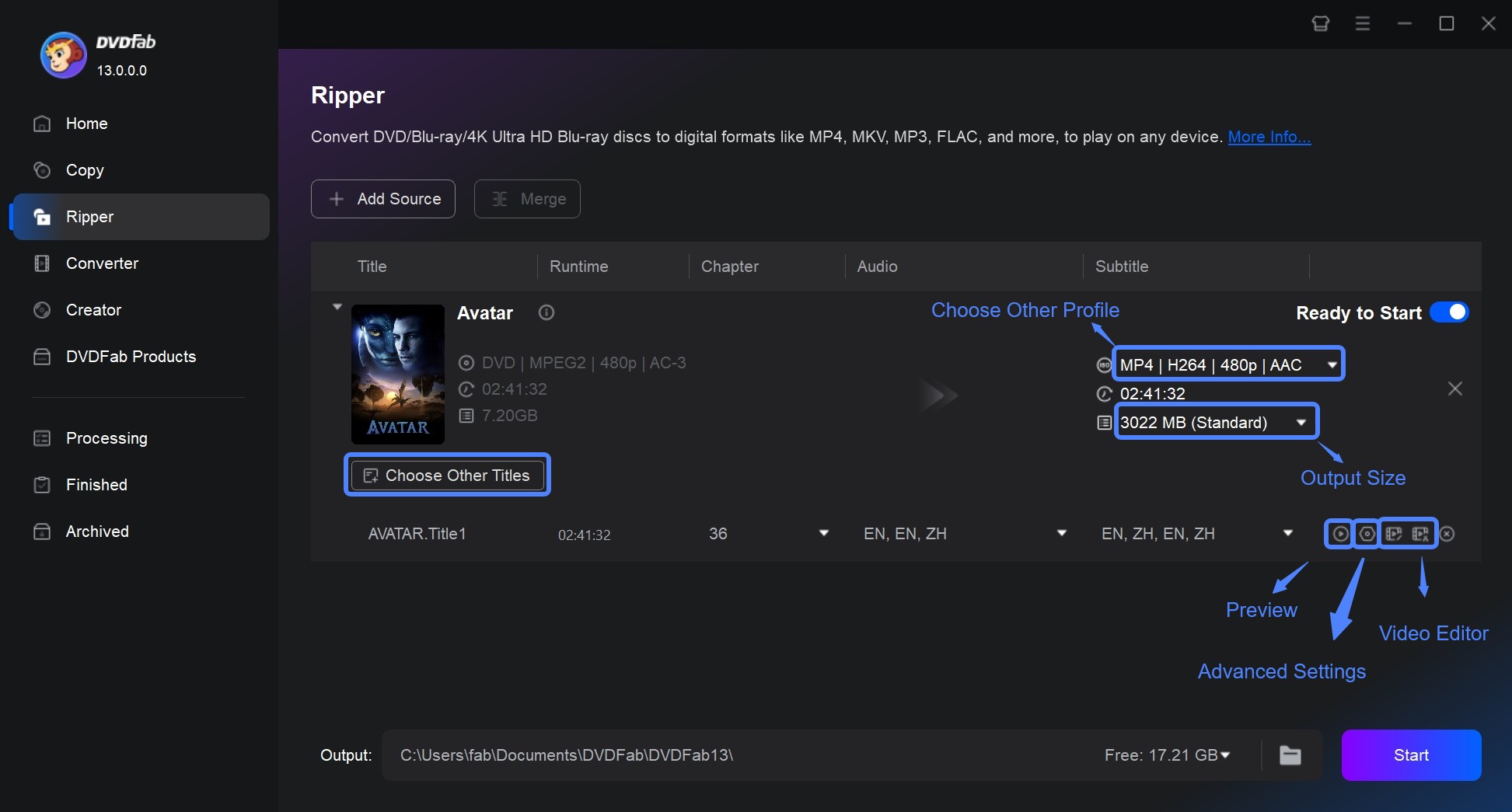
Task: Select the Copy tool in the sidebar
Action: click(x=86, y=170)
